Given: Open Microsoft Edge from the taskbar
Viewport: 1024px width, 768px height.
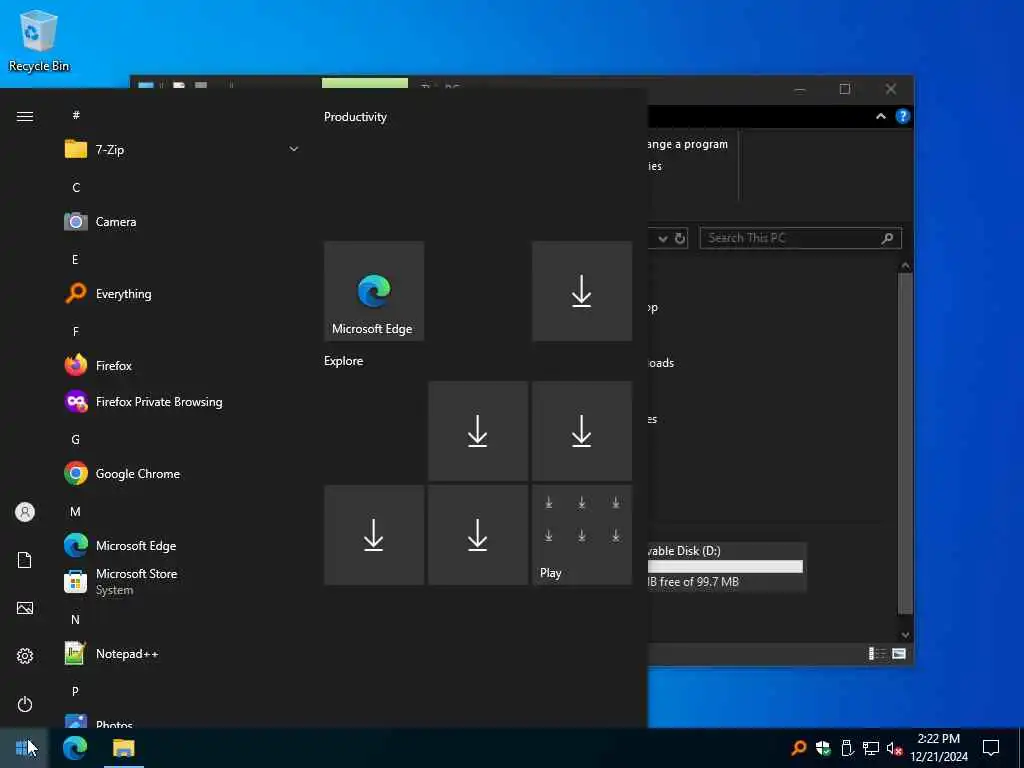Looking at the screenshot, I should [75, 748].
